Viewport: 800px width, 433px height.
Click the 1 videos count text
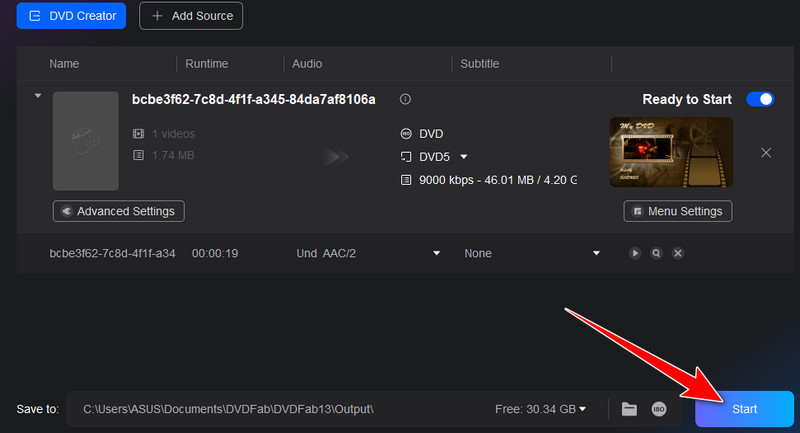[173, 134]
